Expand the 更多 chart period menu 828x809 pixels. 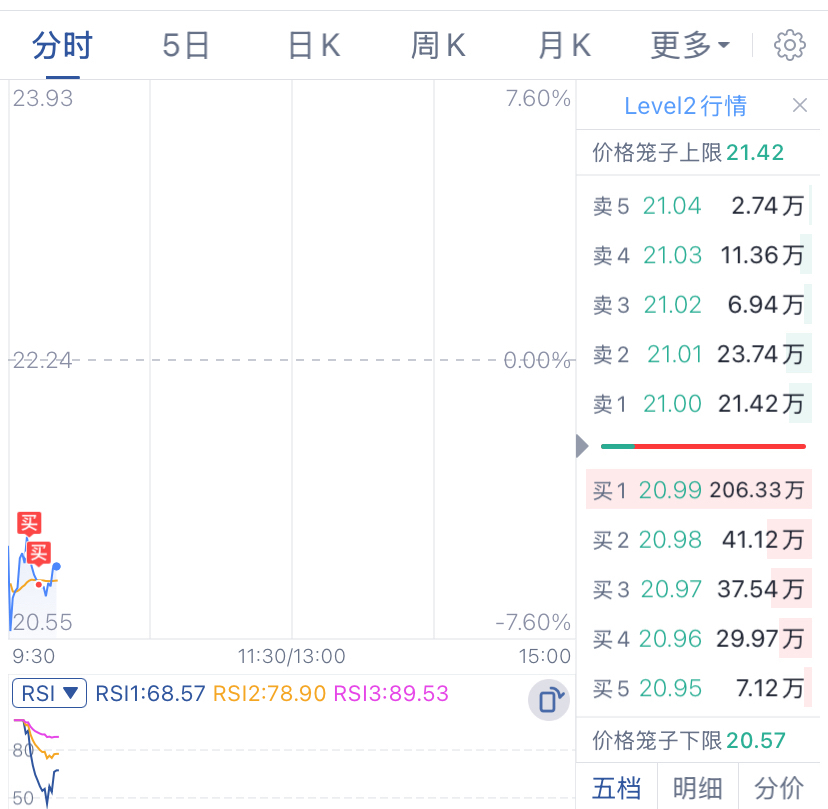(x=690, y=45)
